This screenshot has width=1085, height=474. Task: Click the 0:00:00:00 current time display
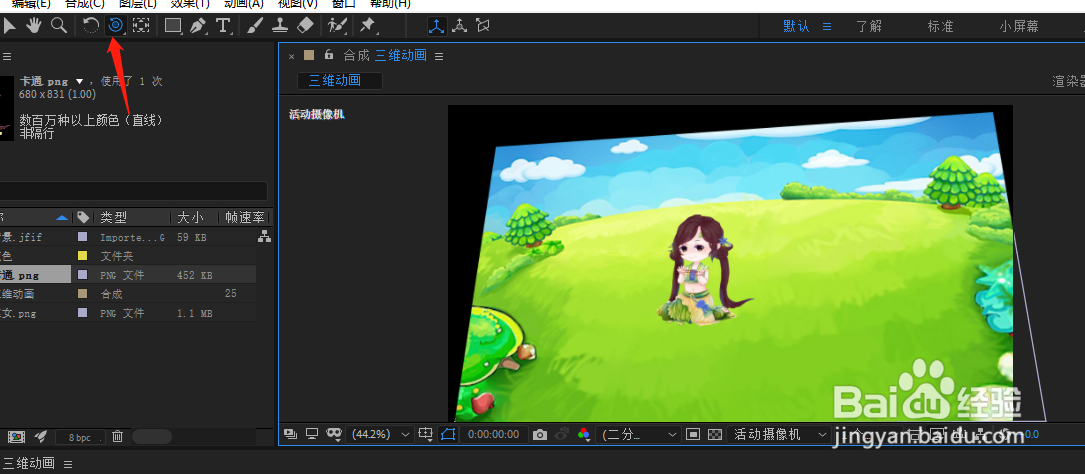pyautogui.click(x=493, y=435)
